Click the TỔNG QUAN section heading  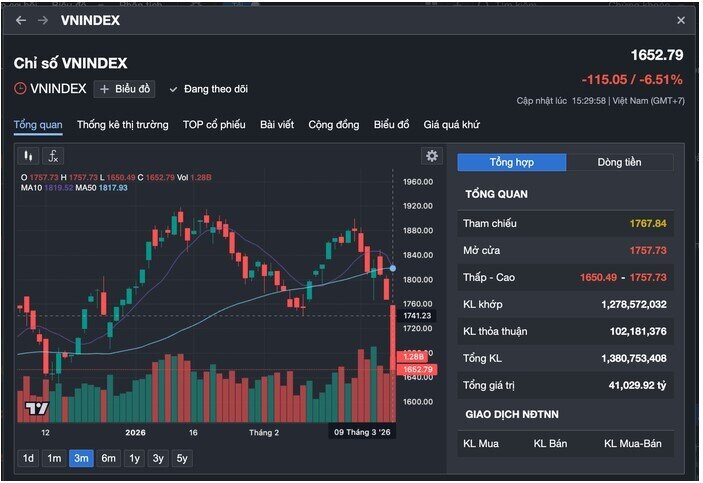pyautogui.click(x=496, y=194)
